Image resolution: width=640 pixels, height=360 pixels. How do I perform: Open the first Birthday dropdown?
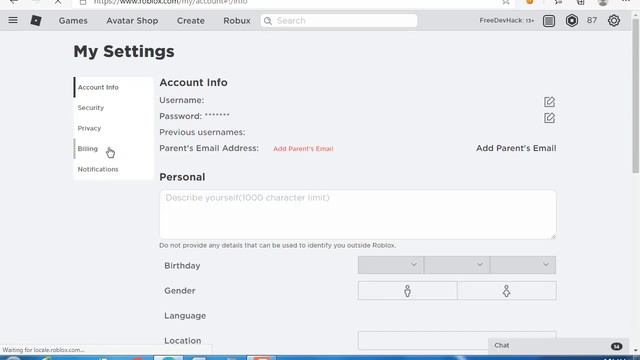click(x=391, y=265)
